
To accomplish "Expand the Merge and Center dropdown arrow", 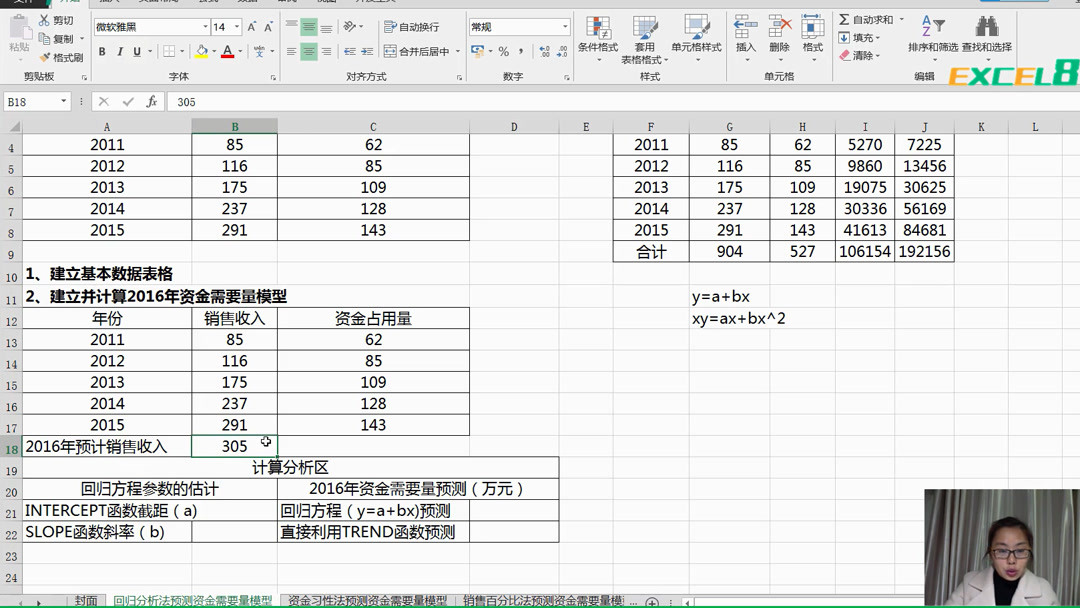I will [457, 50].
